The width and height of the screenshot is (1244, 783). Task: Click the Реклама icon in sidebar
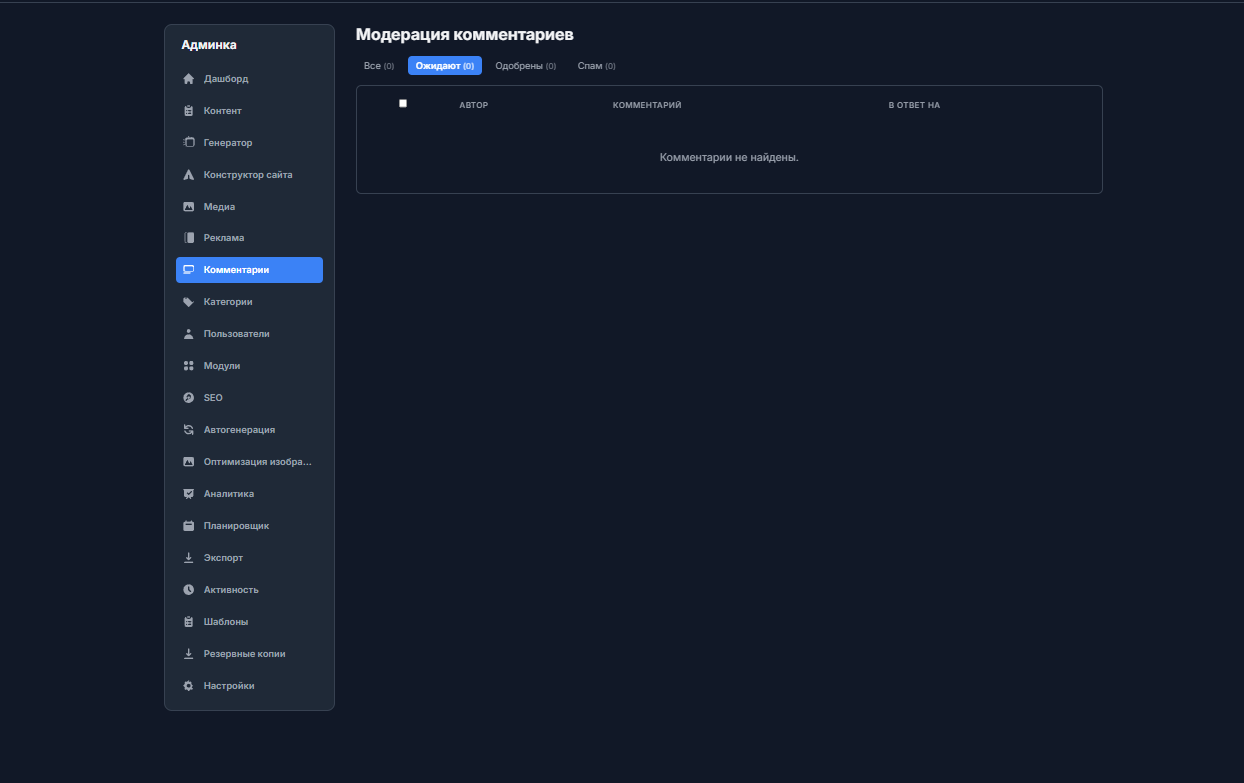click(188, 238)
